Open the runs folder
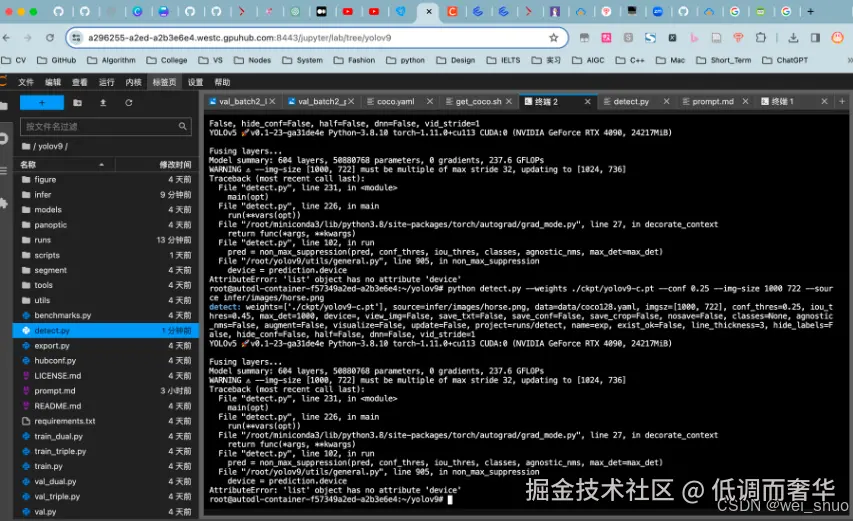Screen dimensions: 853x521 pyautogui.click(x=106, y=240)
